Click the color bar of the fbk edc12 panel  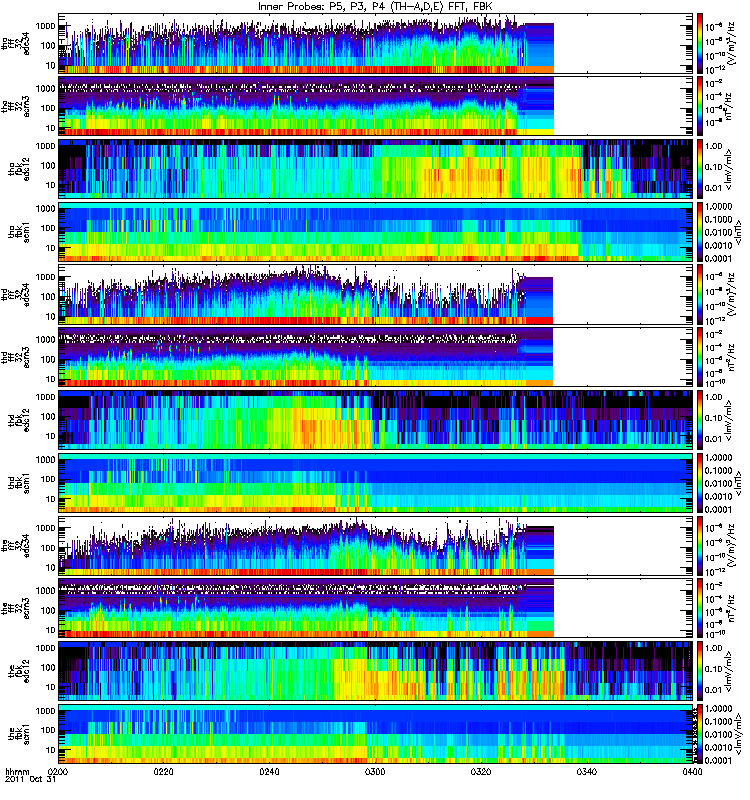pos(700,670)
